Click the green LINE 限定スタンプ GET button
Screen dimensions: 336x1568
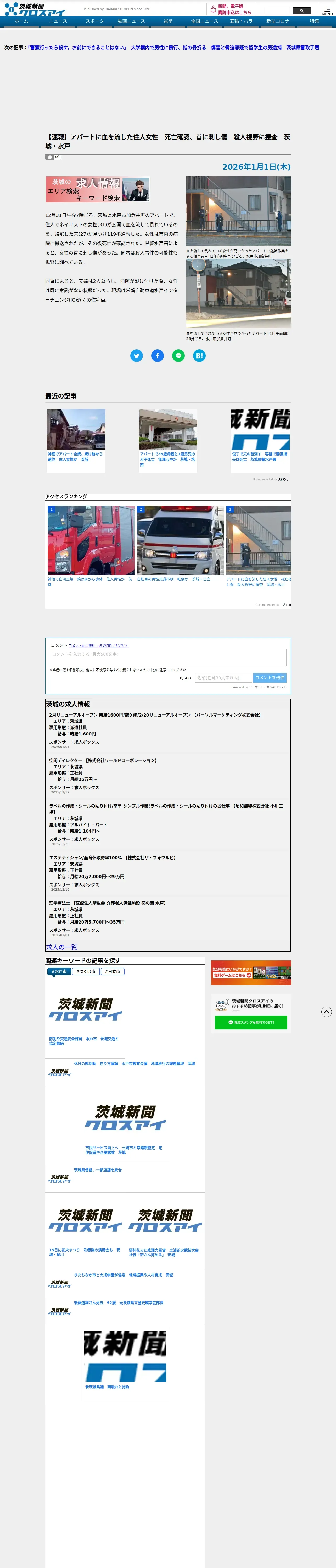pos(251,1022)
